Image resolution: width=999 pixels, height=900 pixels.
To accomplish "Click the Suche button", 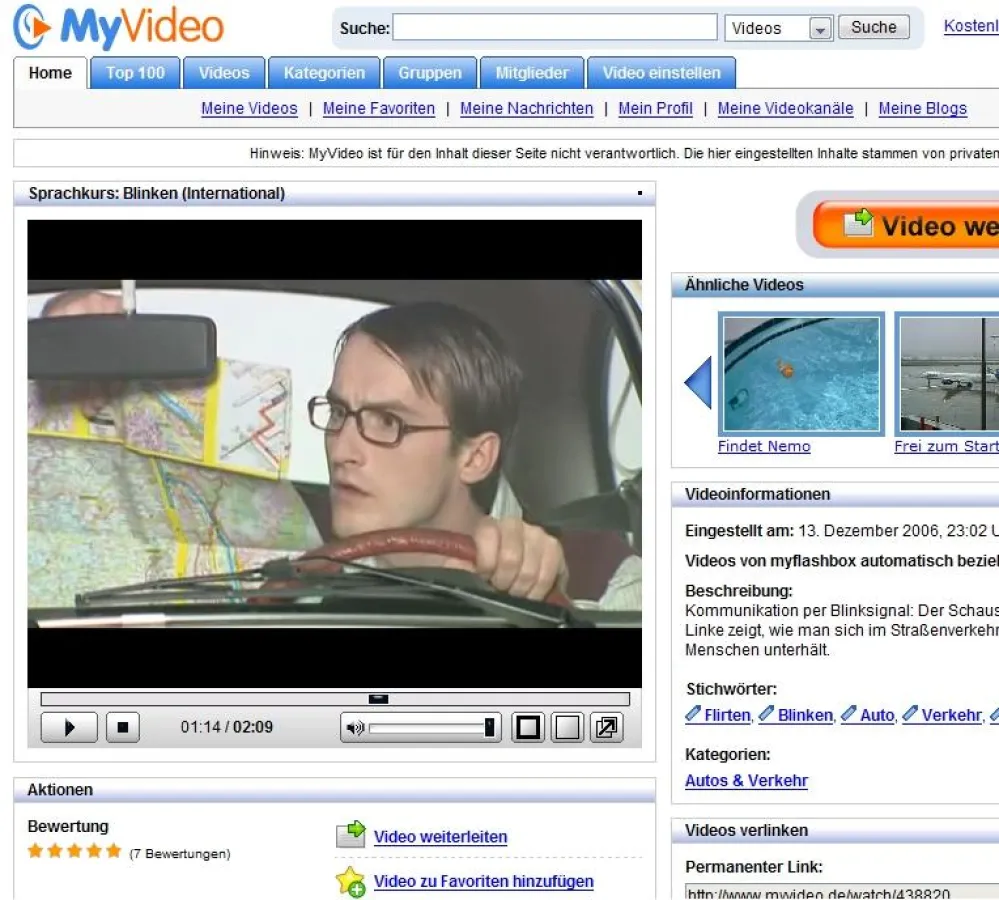I will pos(873,28).
